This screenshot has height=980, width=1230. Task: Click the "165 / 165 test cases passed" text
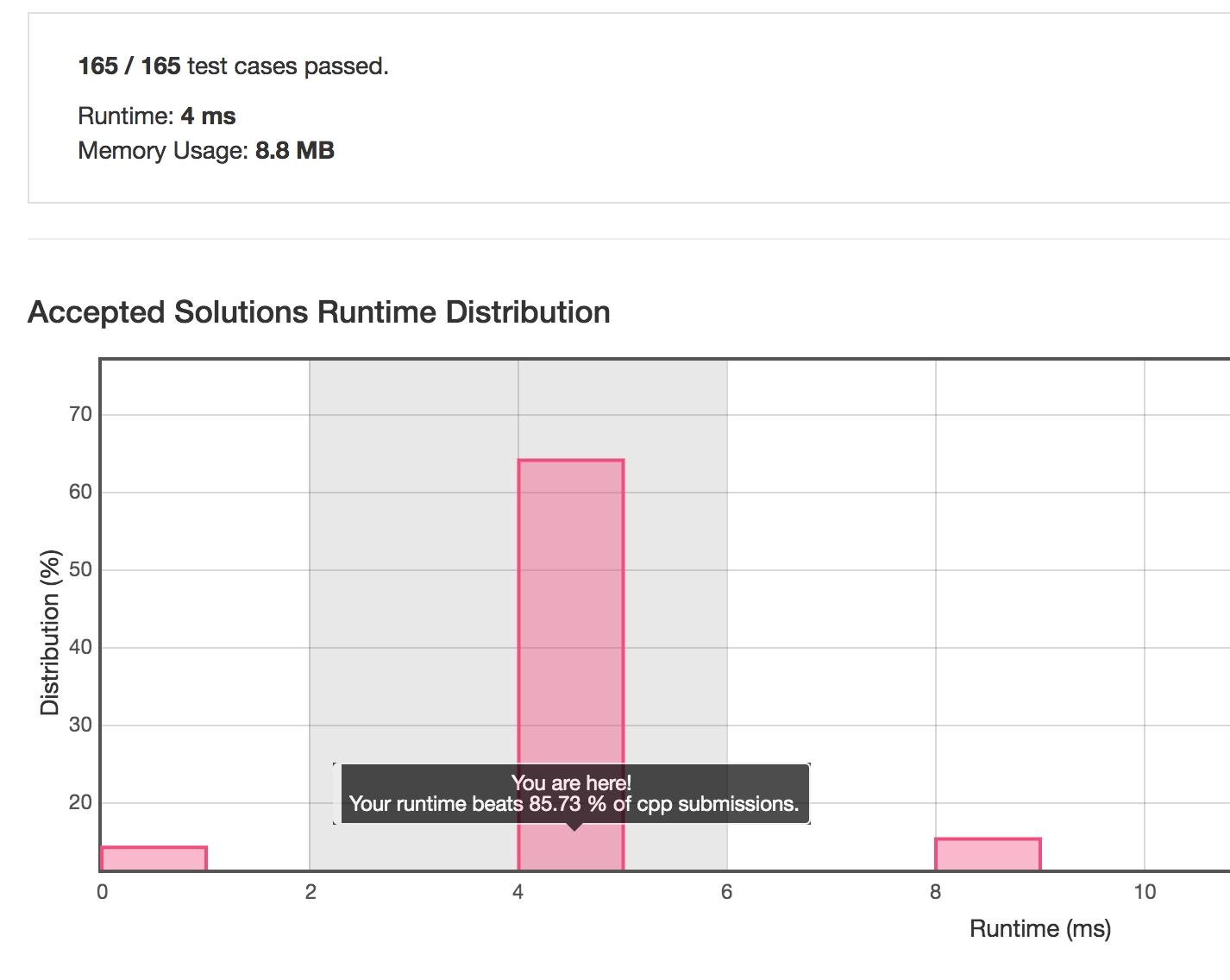(x=233, y=66)
